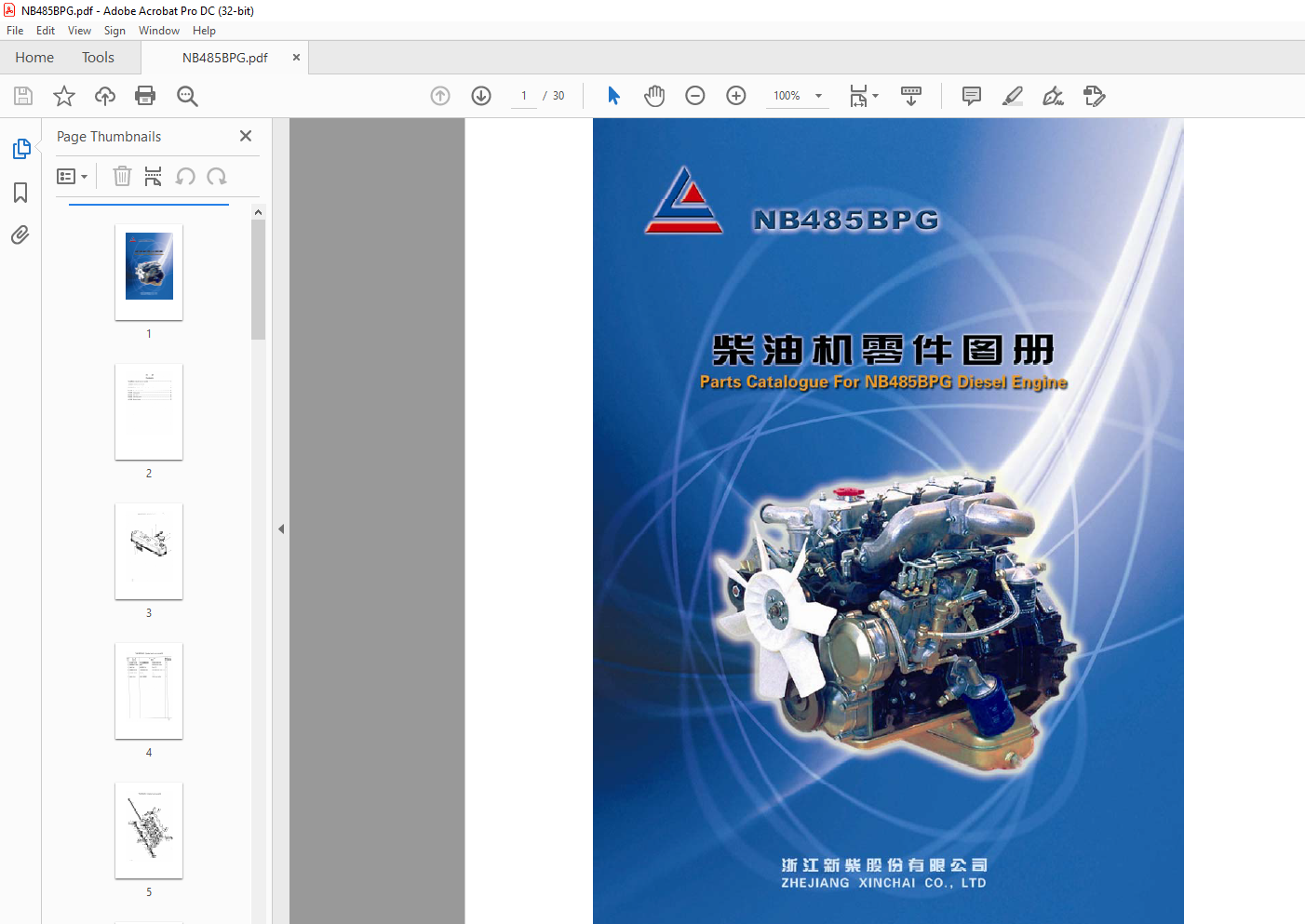Screen dimensions: 1305x924
Task: Rotate page counterclockwise icon
Action: [185, 176]
